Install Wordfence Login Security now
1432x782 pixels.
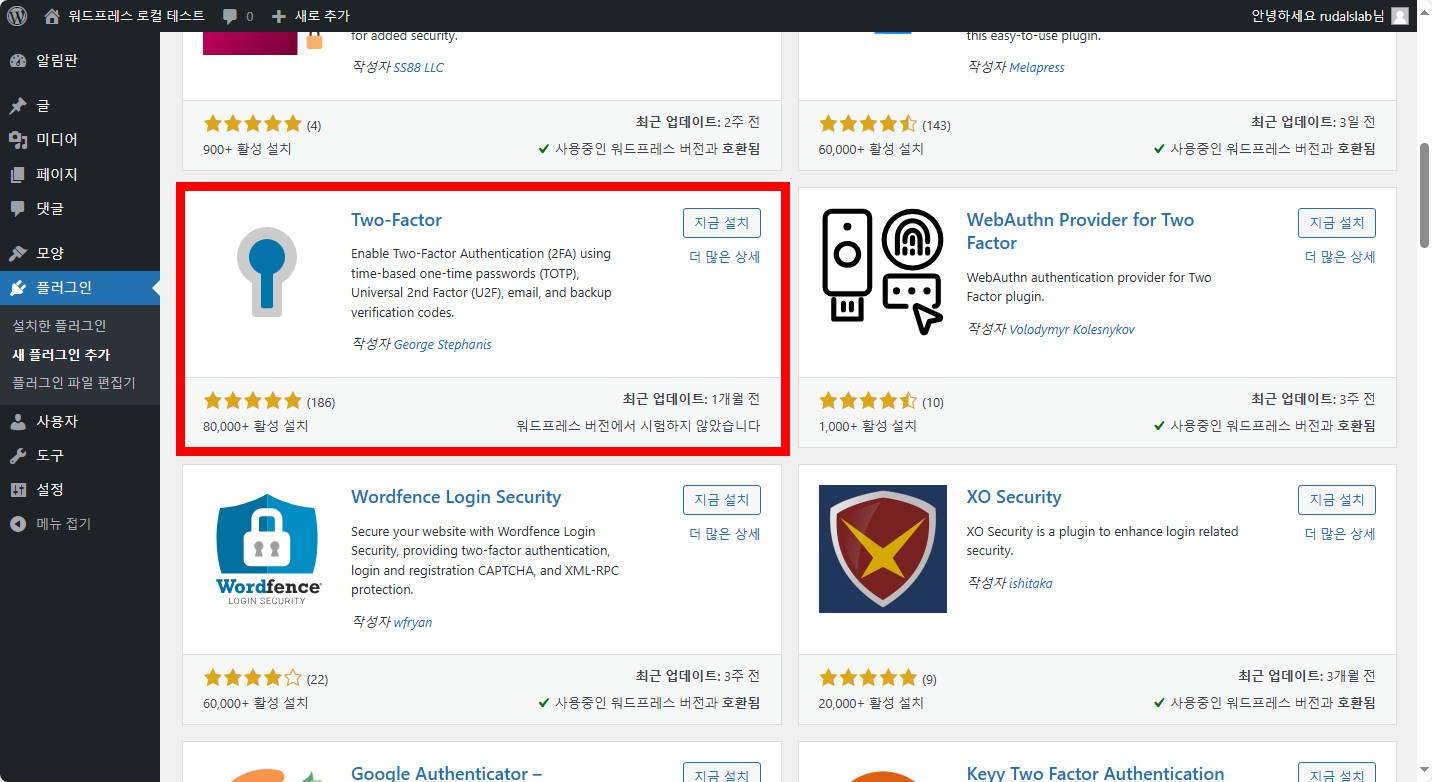[722, 500]
